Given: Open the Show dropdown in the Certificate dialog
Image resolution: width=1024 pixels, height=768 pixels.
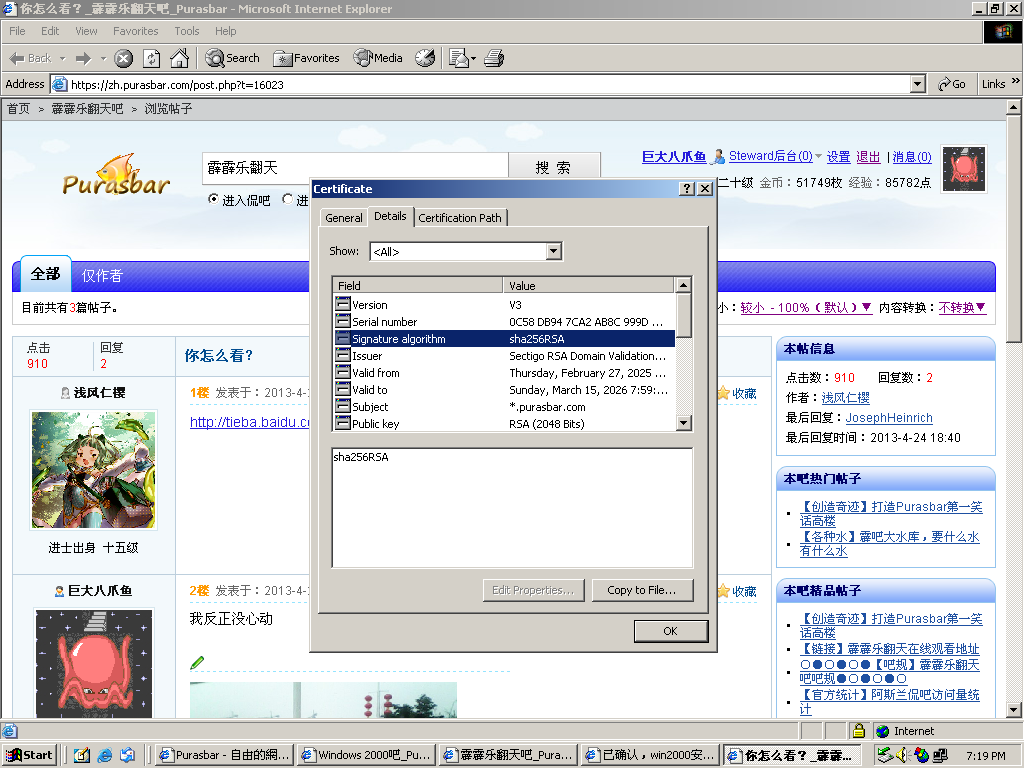Looking at the screenshot, I should click(553, 251).
